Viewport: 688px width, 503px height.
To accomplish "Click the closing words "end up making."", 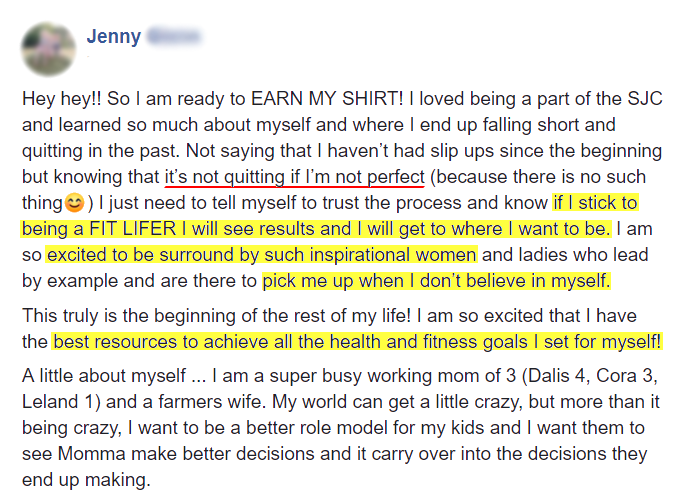I will pos(86,480).
